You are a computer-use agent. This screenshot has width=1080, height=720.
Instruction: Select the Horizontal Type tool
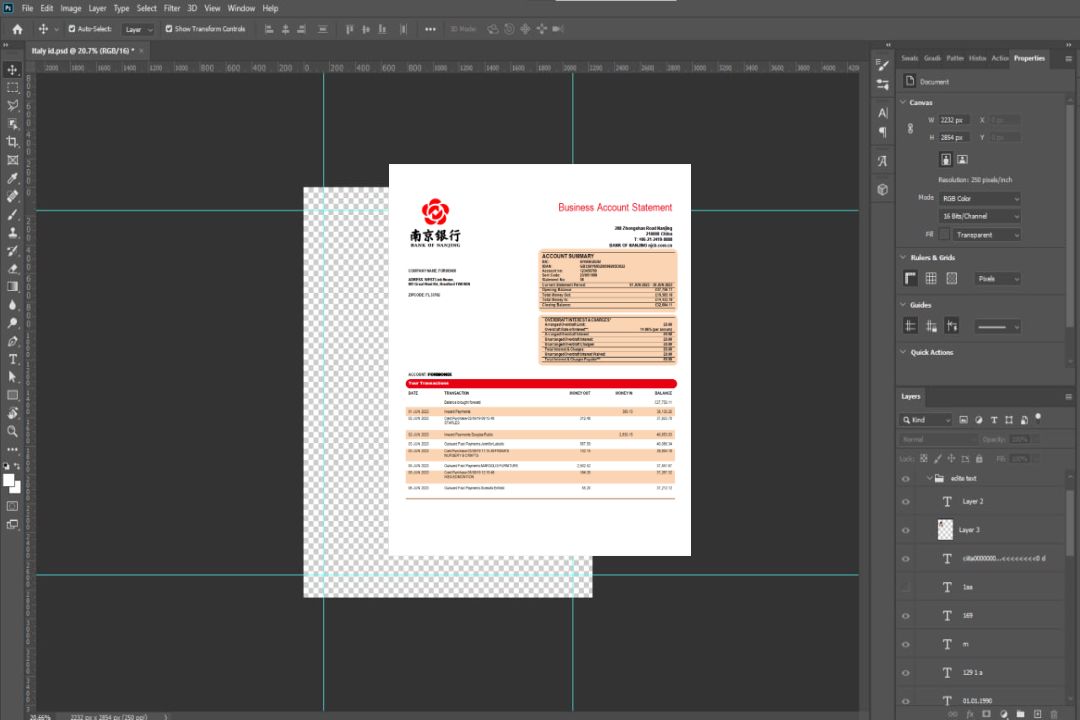click(x=12, y=359)
